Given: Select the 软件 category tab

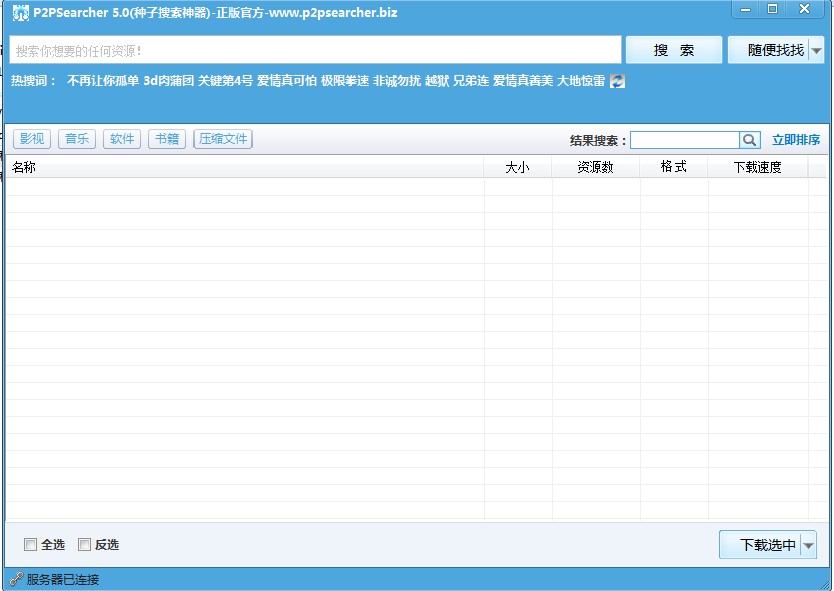Looking at the screenshot, I should pyautogui.click(x=122, y=138).
